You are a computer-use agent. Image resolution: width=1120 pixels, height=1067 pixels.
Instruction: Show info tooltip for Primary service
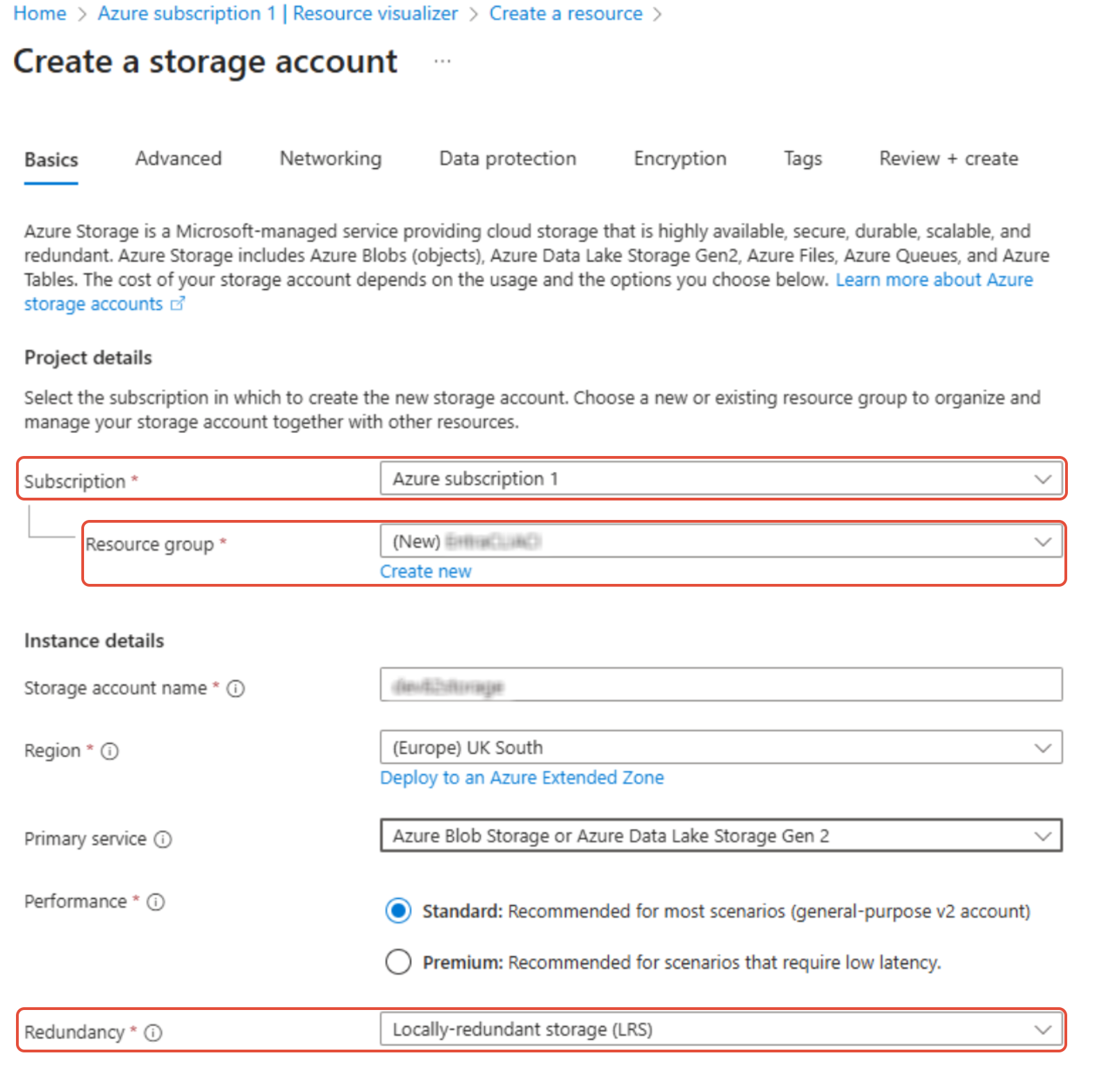pyautogui.click(x=163, y=840)
